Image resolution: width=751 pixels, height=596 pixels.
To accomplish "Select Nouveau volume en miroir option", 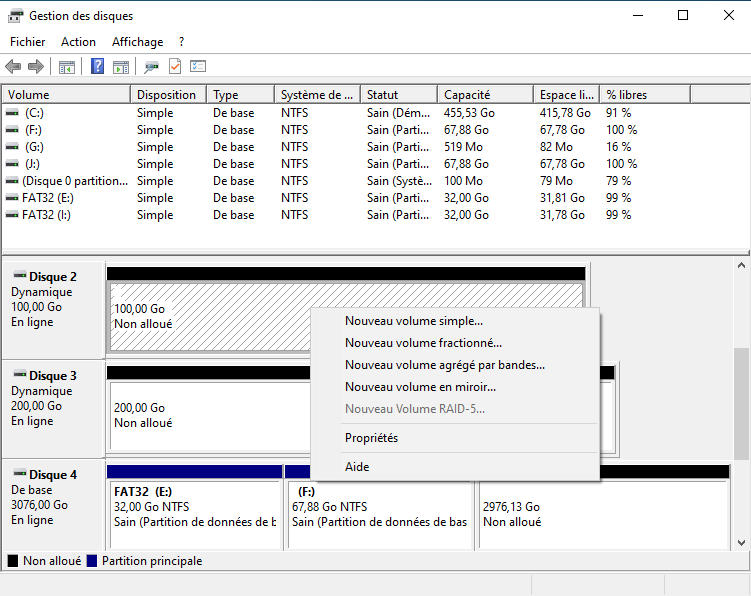I will 420,387.
